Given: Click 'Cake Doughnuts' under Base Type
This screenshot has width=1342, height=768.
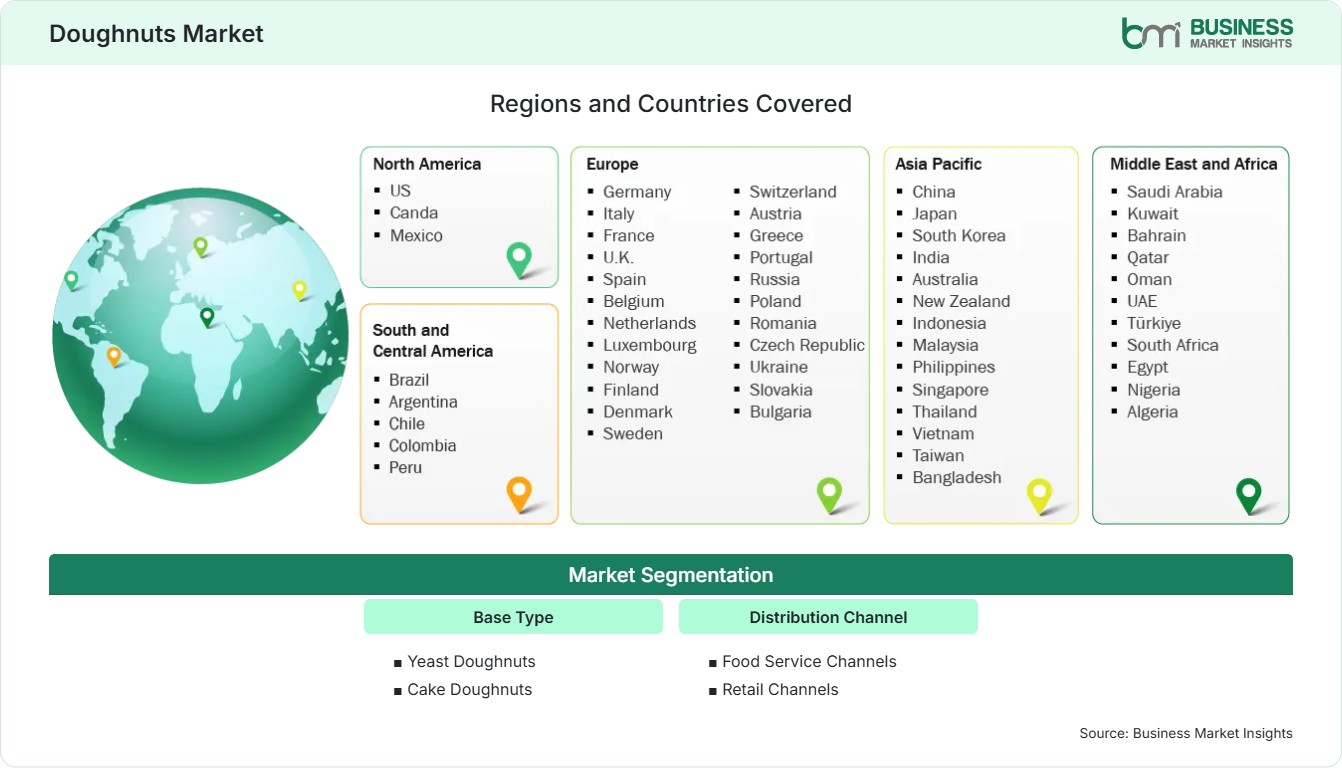Looking at the screenshot, I should pyautogui.click(x=470, y=689).
